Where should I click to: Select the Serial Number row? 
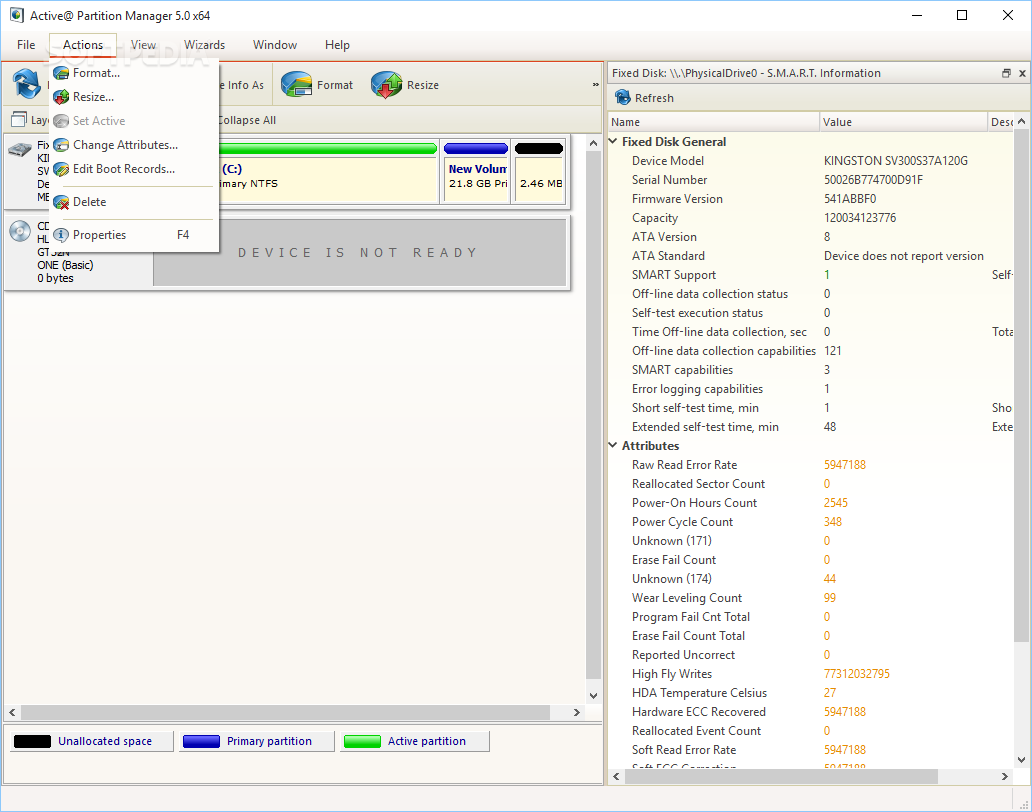pos(810,180)
